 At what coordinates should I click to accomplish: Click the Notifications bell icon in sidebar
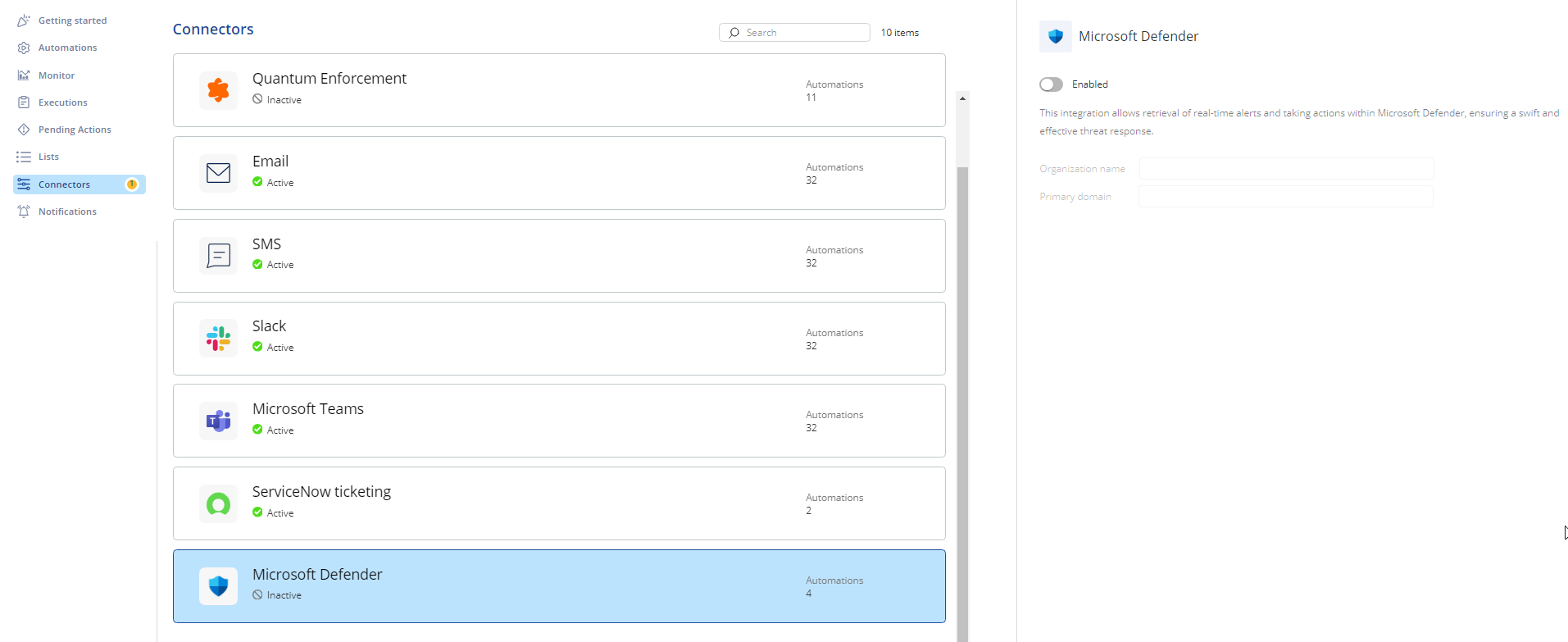24,212
